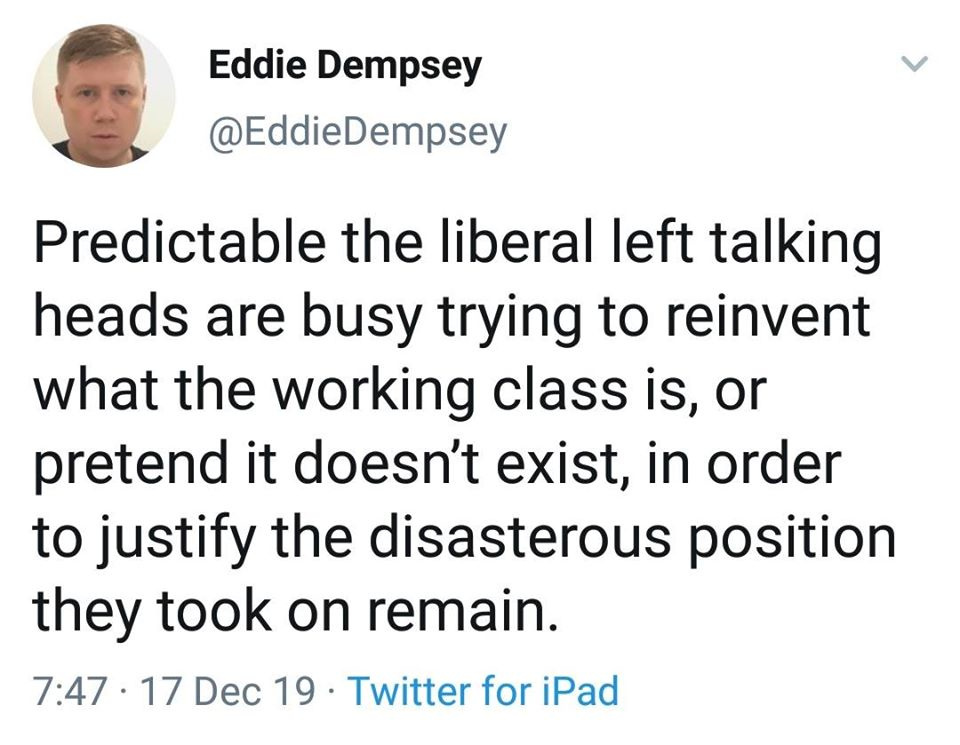Open profile via Eddie Dempsey display name
This screenshot has width=960, height=745.
345,66
